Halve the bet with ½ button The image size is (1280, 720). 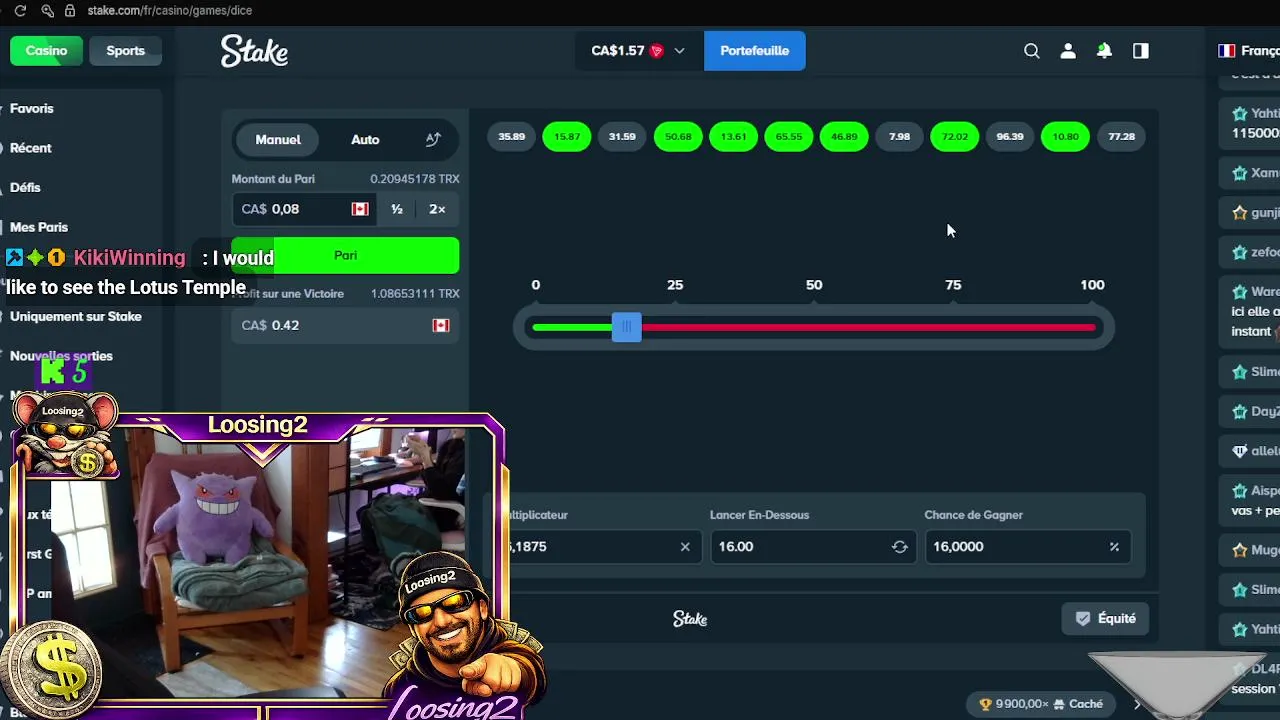point(397,209)
